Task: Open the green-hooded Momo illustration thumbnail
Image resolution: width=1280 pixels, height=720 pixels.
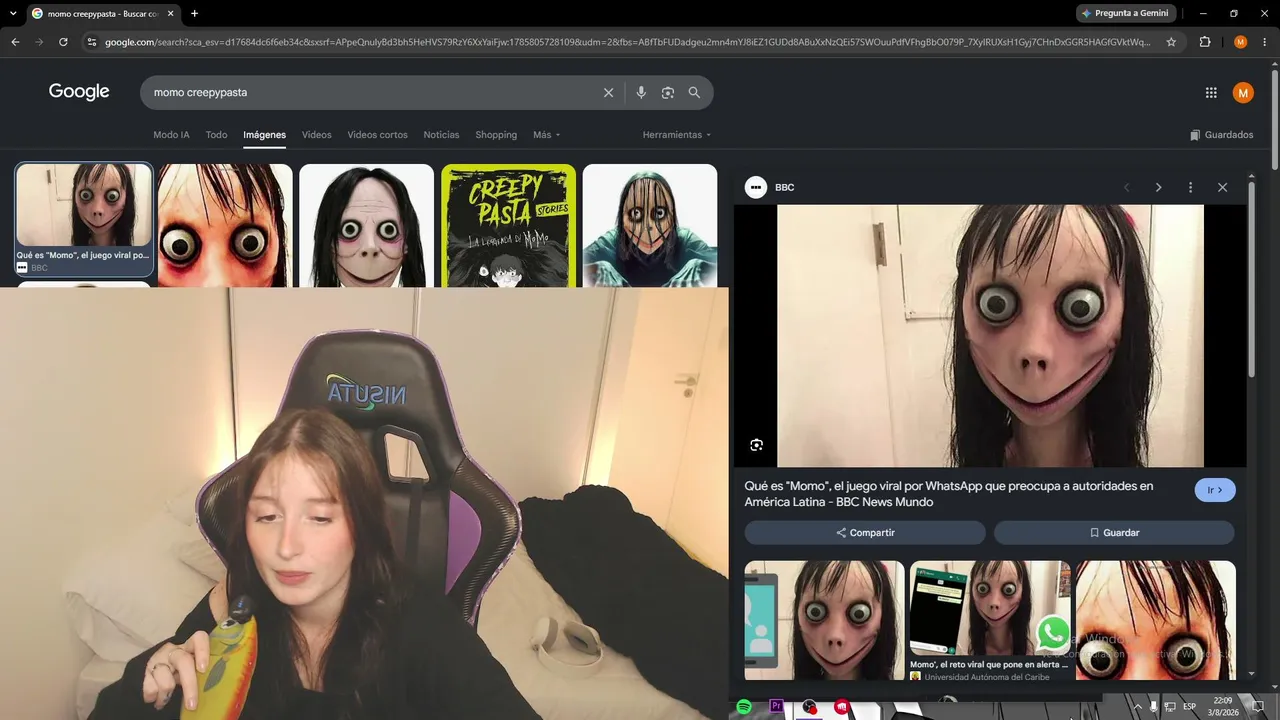Action: 650,225
